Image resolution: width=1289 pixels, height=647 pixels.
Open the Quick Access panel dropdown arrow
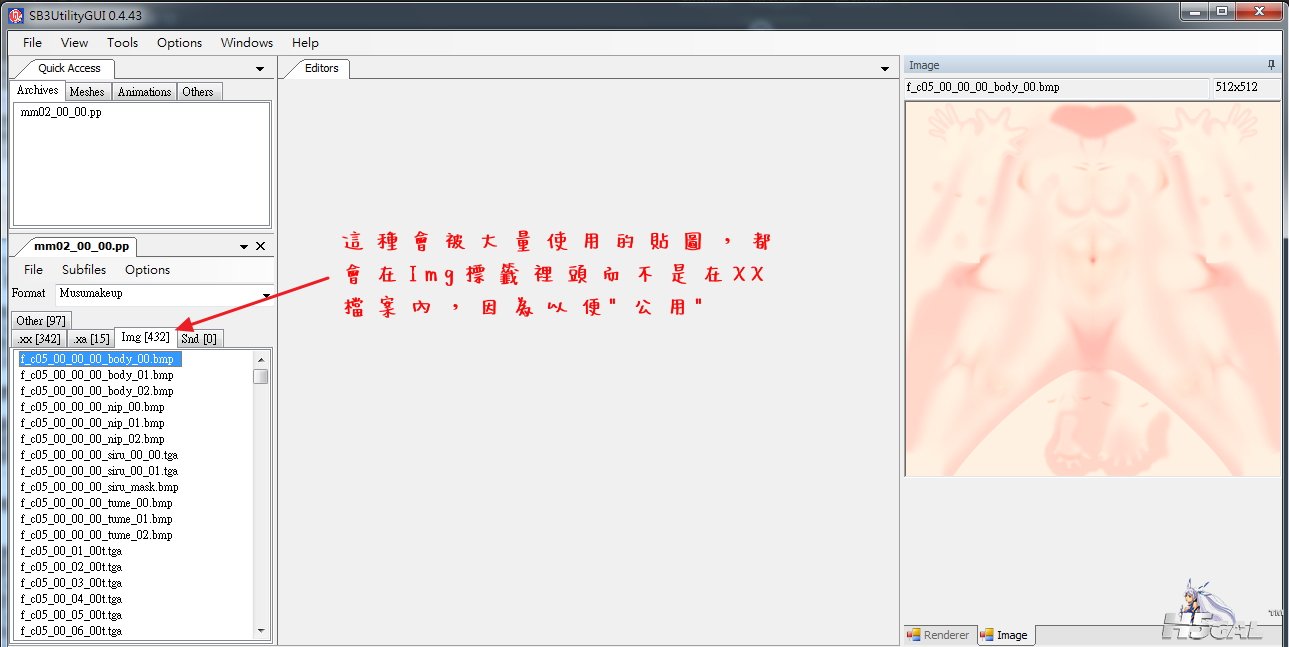point(260,69)
